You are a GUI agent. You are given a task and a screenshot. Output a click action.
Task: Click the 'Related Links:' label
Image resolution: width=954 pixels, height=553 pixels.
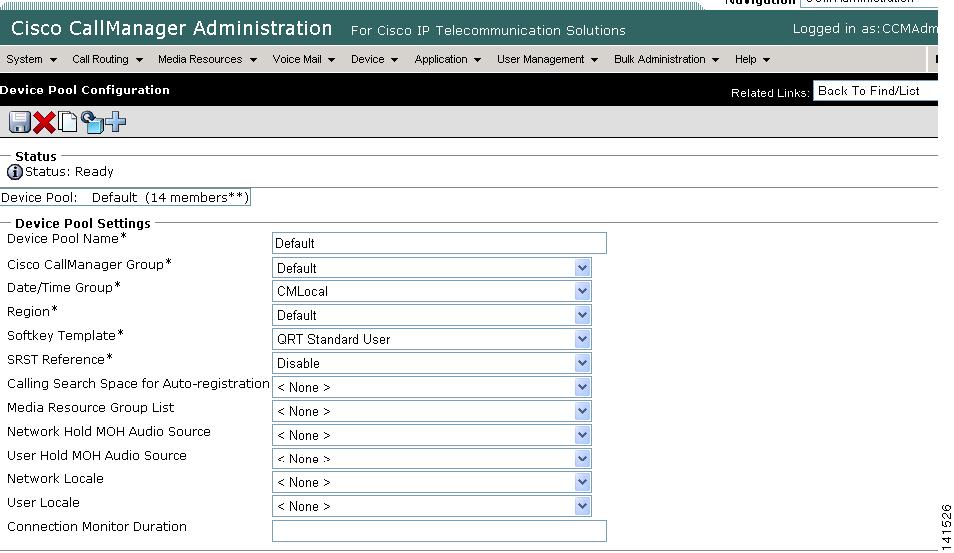click(x=770, y=93)
